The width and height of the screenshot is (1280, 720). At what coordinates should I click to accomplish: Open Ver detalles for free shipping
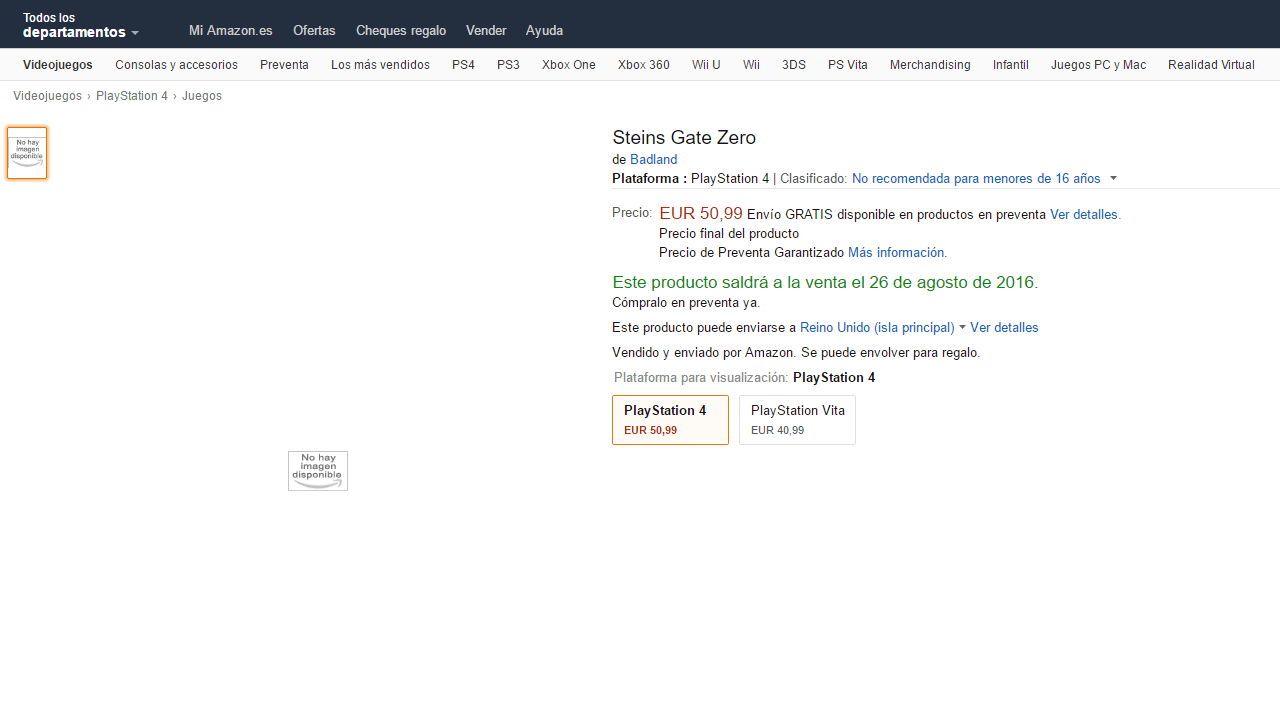pyautogui.click(x=1085, y=215)
